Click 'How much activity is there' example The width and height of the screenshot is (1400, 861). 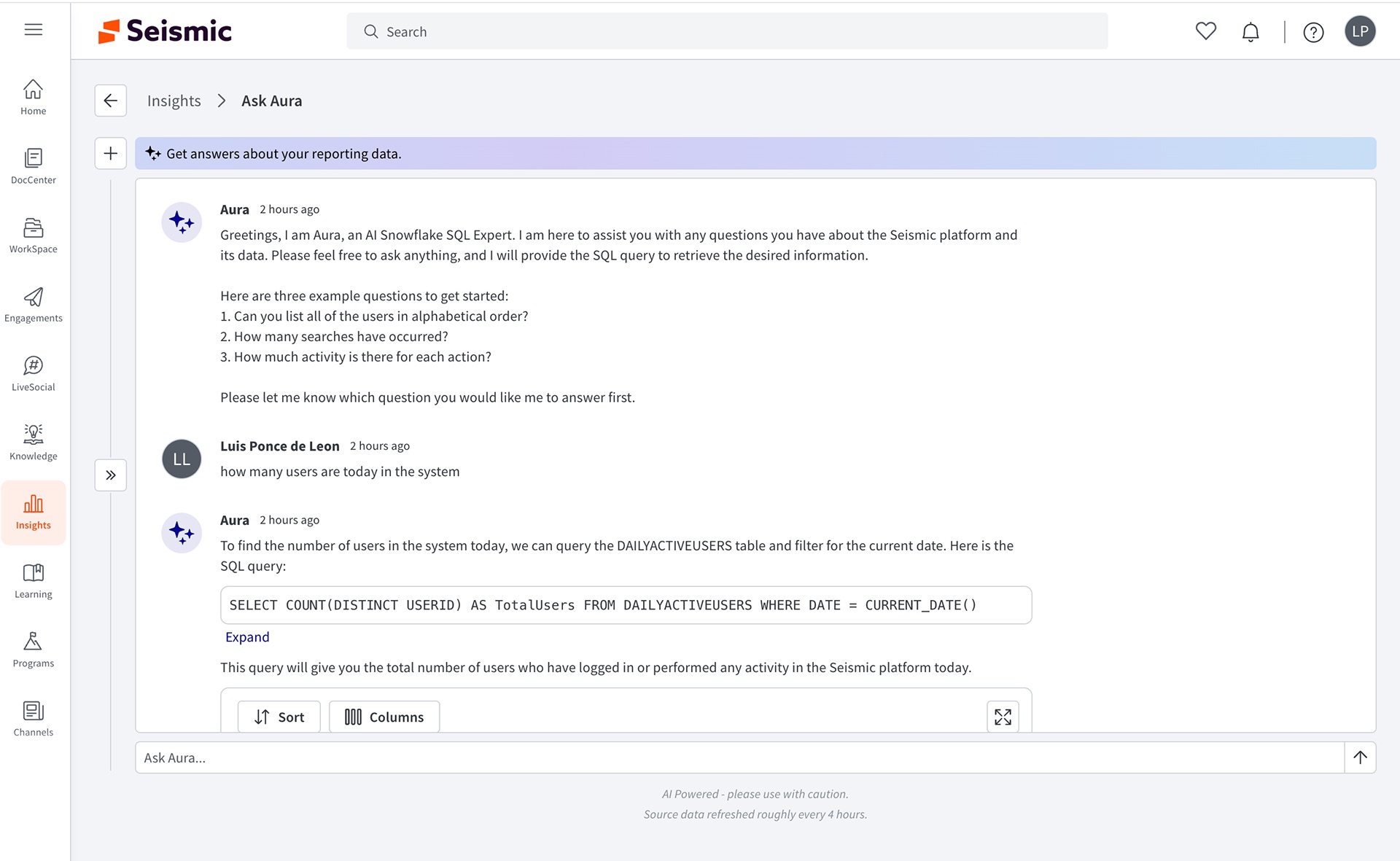(x=356, y=357)
